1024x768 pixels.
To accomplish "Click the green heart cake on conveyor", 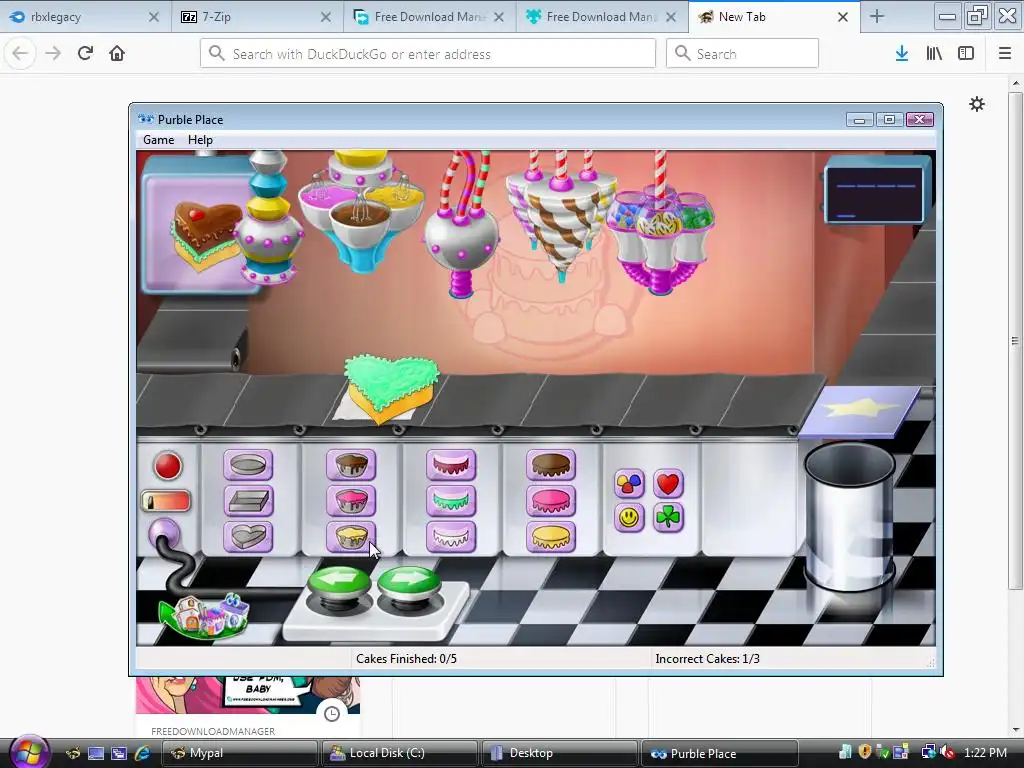I will click(x=392, y=388).
